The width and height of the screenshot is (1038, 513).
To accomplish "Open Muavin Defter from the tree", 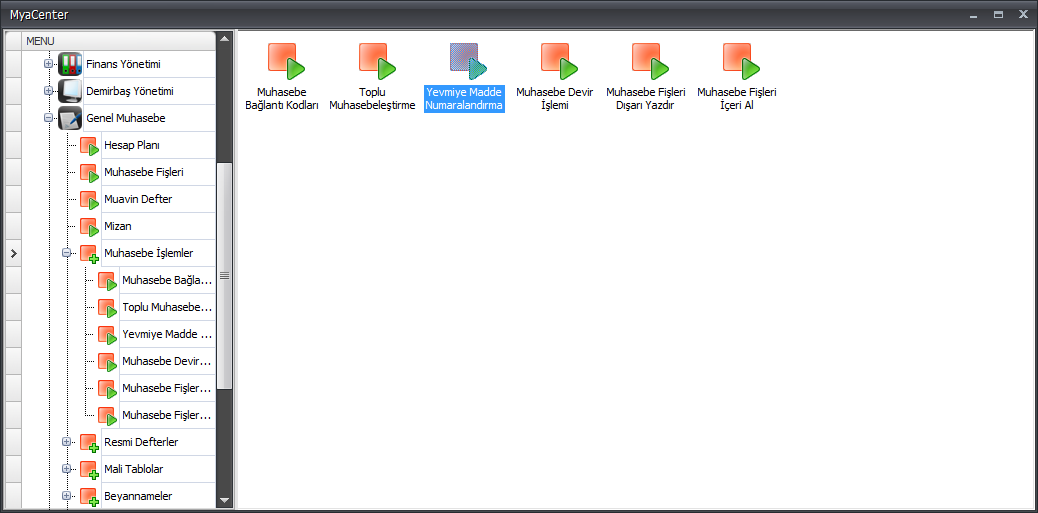I will (138, 200).
